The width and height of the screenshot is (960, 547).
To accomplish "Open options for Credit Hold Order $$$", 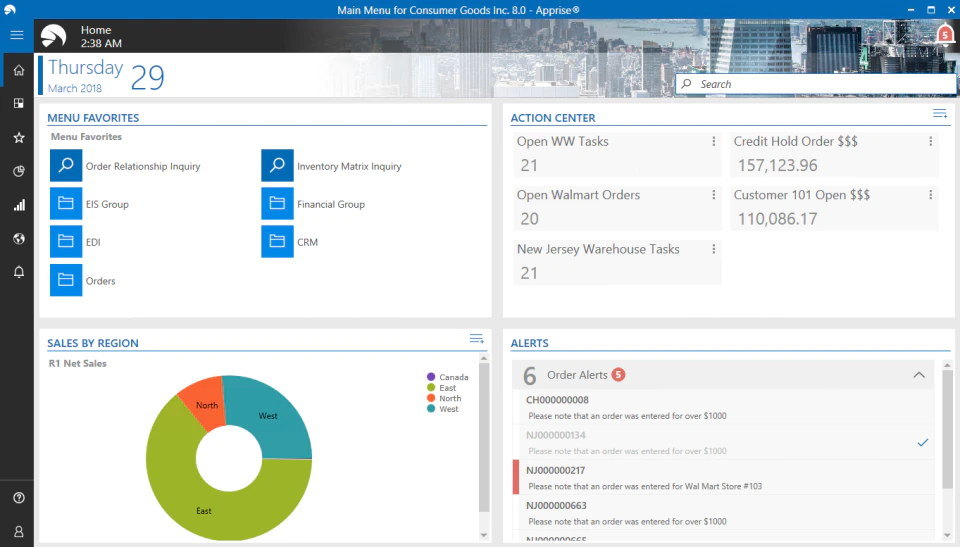I will coord(930,141).
